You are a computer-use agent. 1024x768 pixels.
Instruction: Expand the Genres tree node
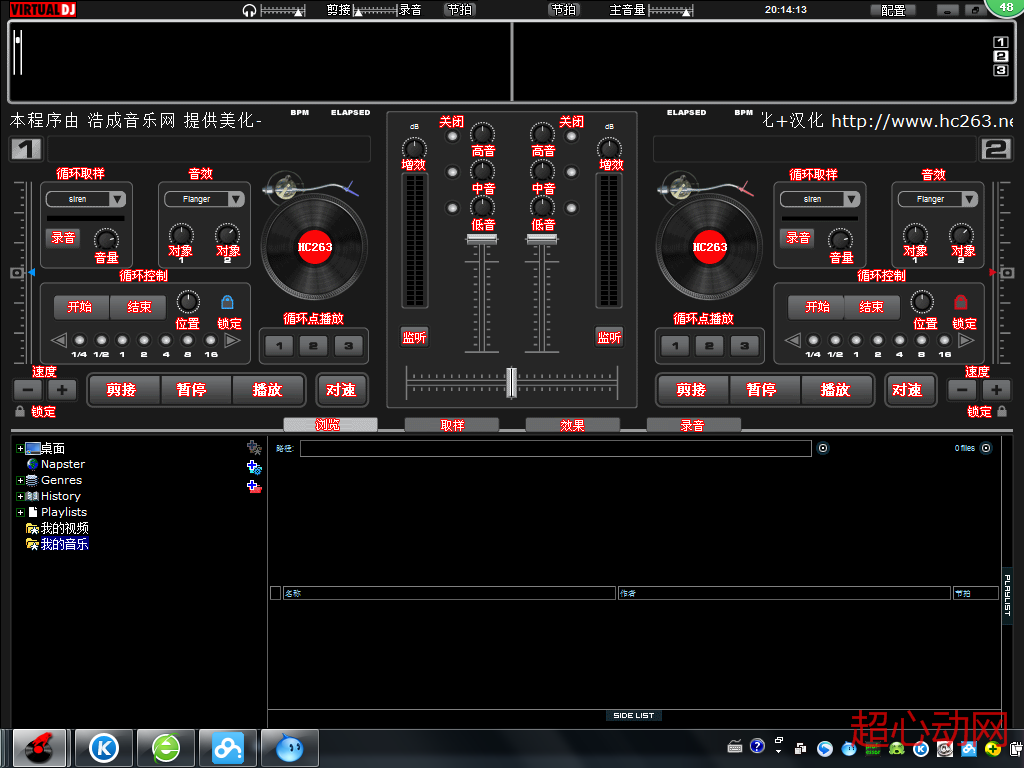point(20,481)
